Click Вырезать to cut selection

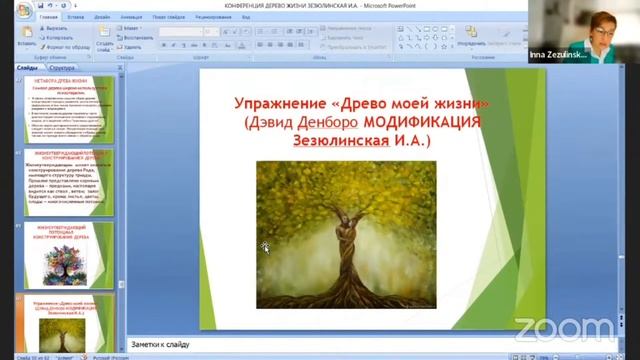(53, 29)
